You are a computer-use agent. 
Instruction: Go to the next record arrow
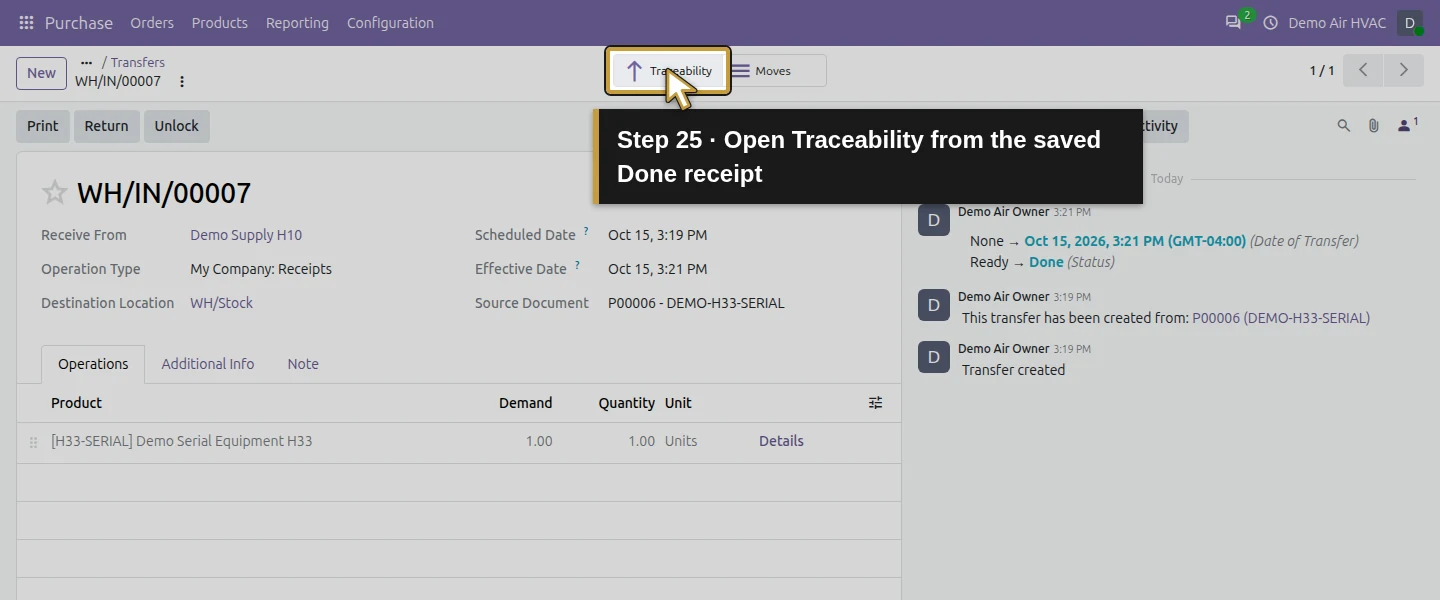coord(1403,70)
